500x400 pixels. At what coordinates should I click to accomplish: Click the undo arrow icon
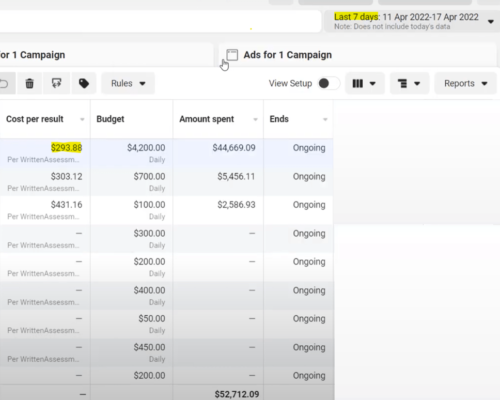point(5,83)
